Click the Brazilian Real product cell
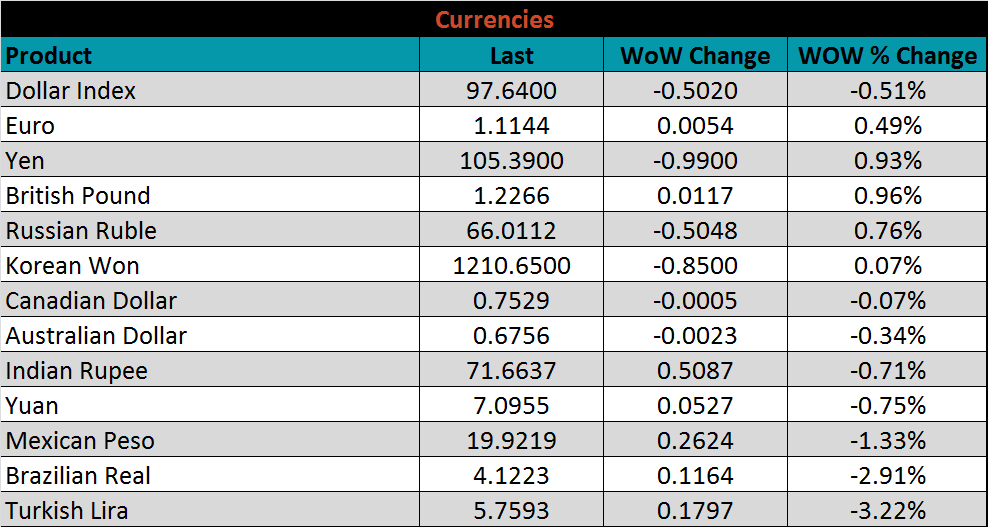The height and width of the screenshot is (527, 988). [x=79, y=476]
